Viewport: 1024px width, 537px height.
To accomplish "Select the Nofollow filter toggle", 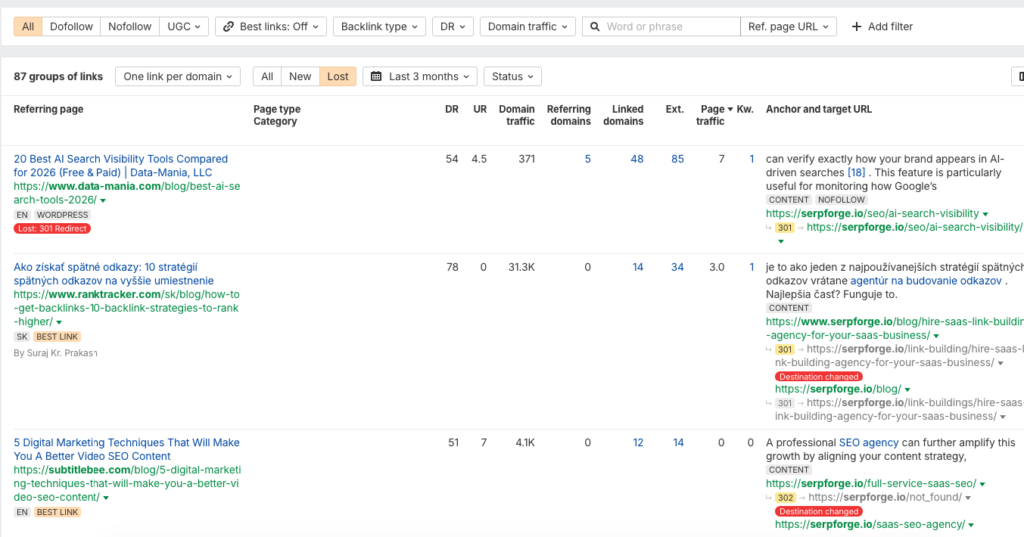I will click(x=130, y=27).
